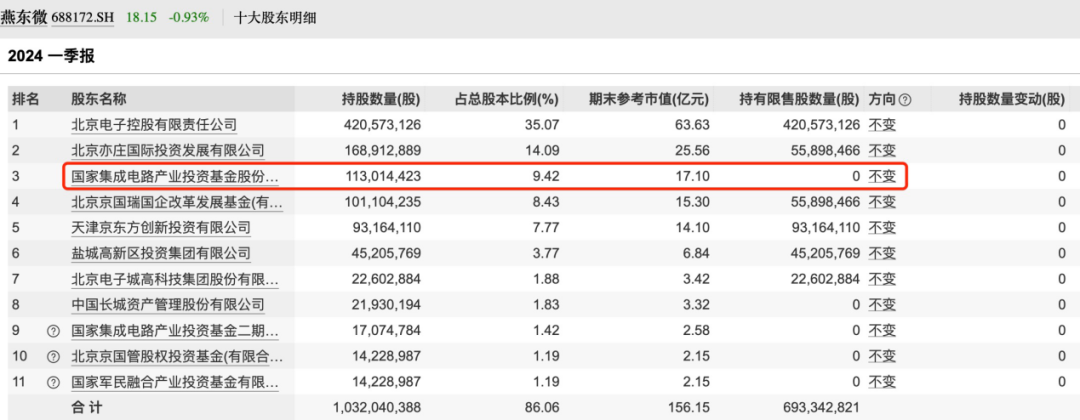Viewport: 1080px width, 420px height.
Task: Click 不变 in the 天津京东方创新投资 row
Action: coord(882,228)
